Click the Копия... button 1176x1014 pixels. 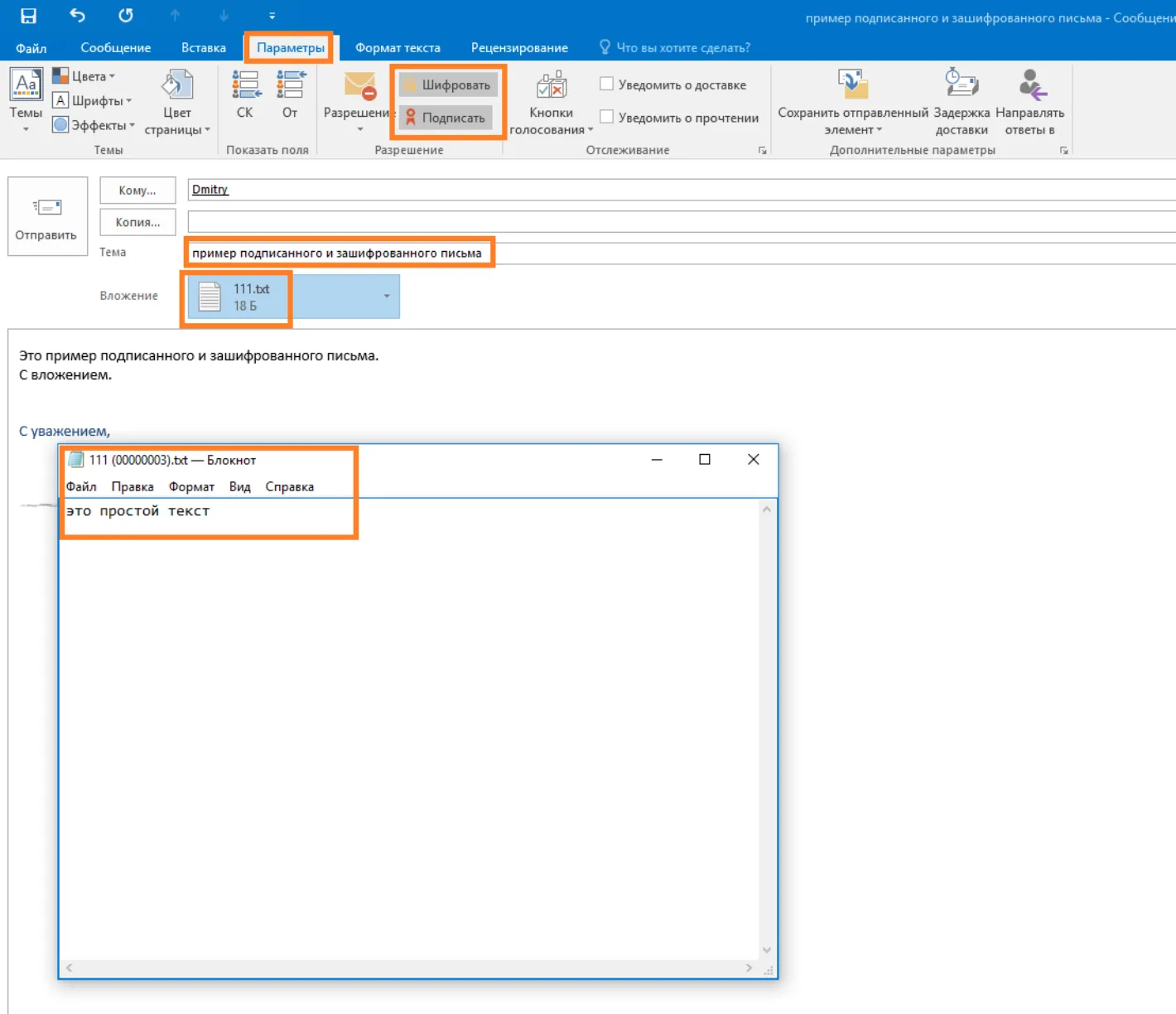(137, 222)
